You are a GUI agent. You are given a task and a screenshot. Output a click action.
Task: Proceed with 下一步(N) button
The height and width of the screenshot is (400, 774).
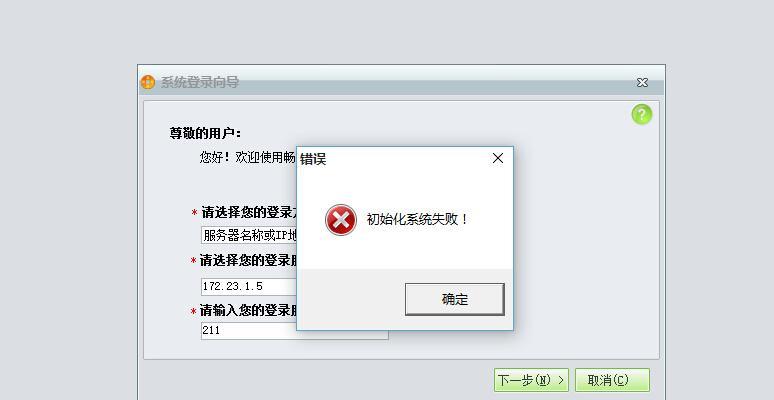[x=531, y=380]
